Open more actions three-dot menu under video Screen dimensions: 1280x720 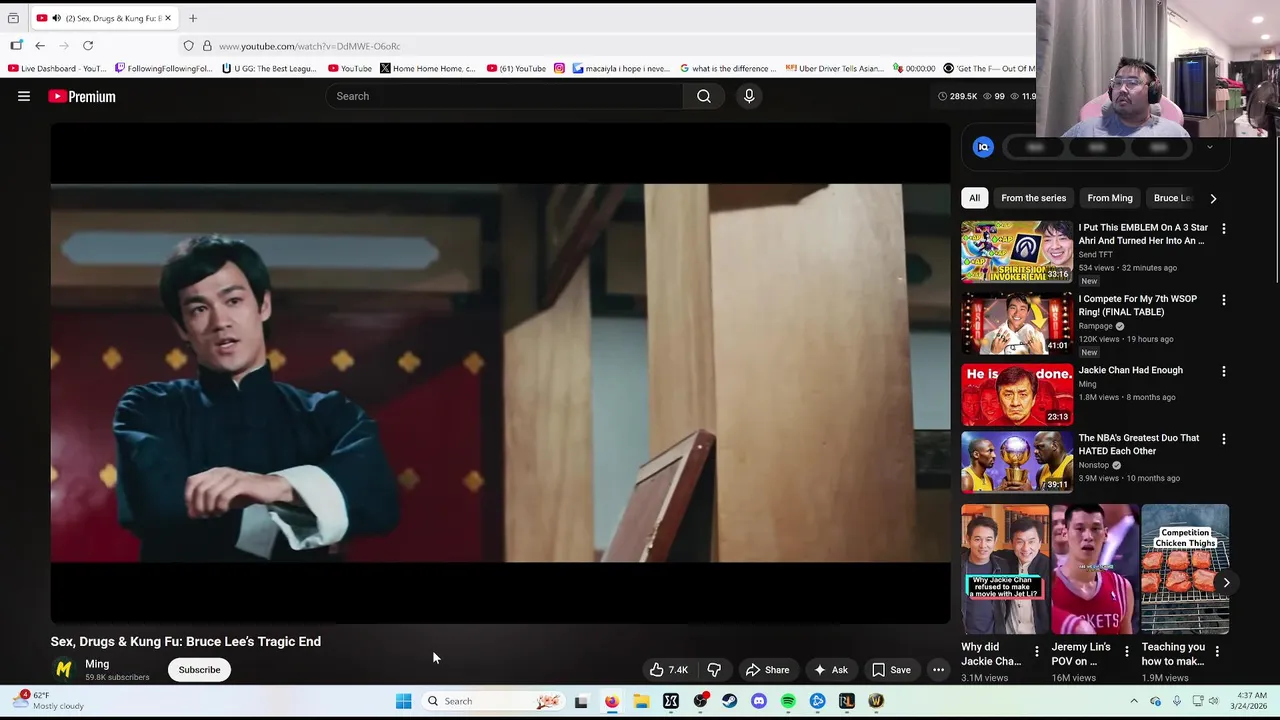tap(938, 670)
